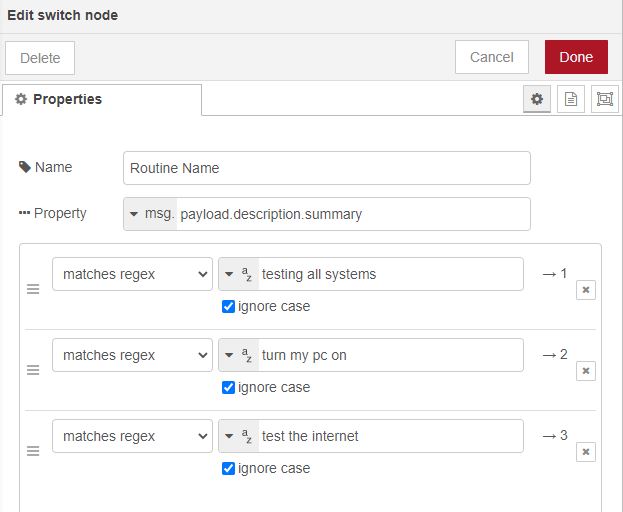Delete the switch node
This screenshot has height=512, width=623.
tap(40, 58)
